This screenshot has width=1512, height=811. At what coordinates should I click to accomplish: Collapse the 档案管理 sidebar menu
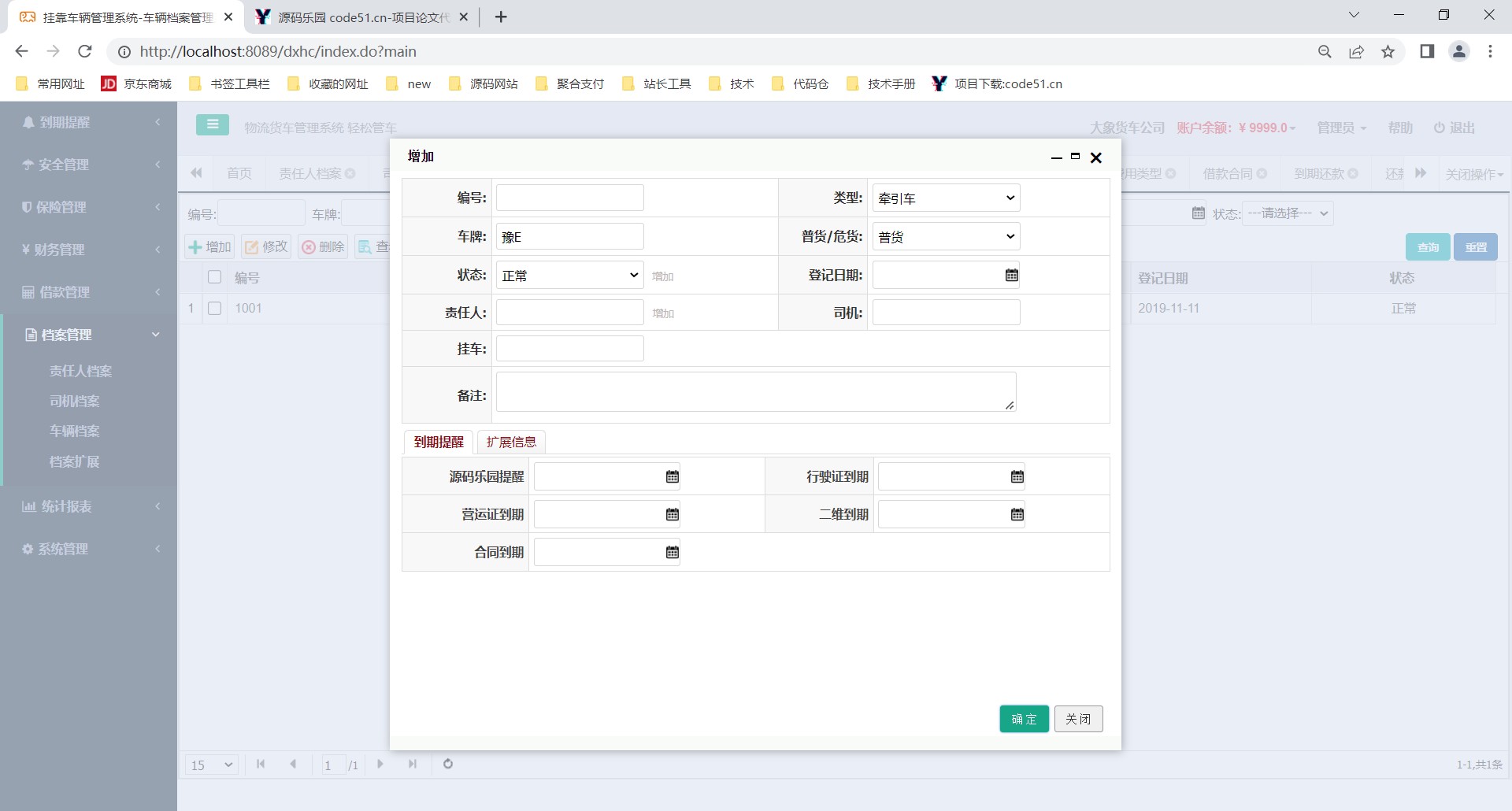click(88, 335)
